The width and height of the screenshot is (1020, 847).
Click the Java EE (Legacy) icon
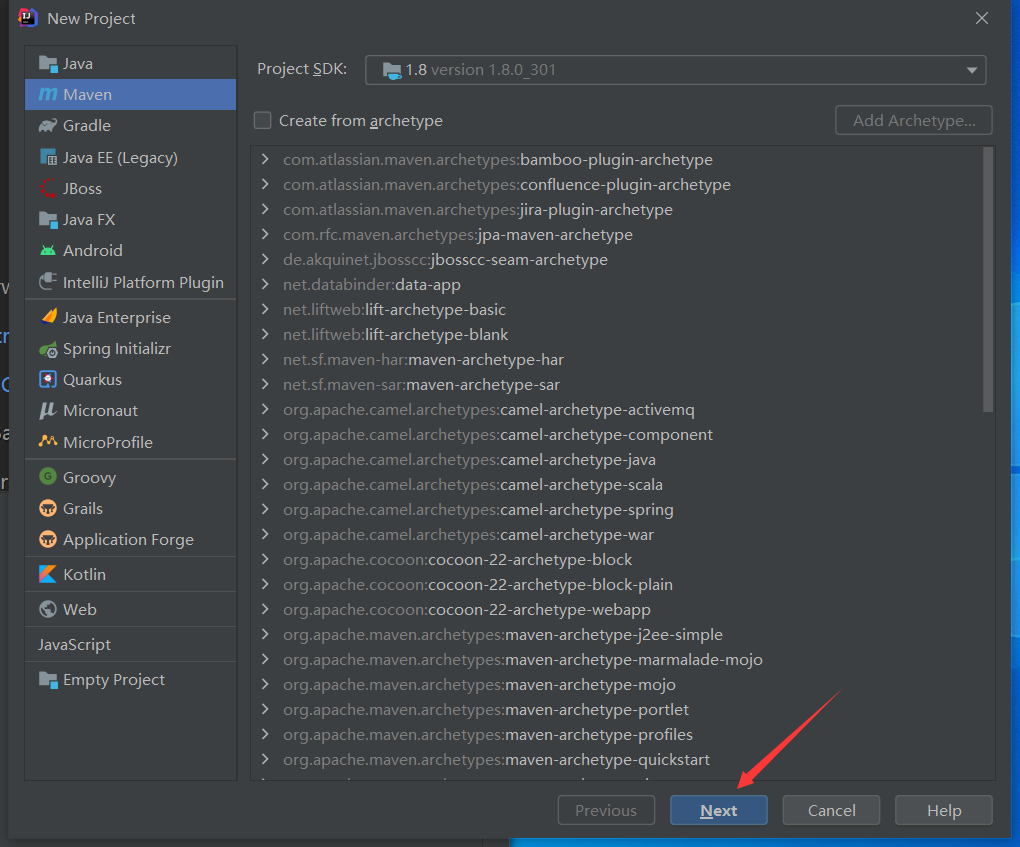(x=48, y=157)
